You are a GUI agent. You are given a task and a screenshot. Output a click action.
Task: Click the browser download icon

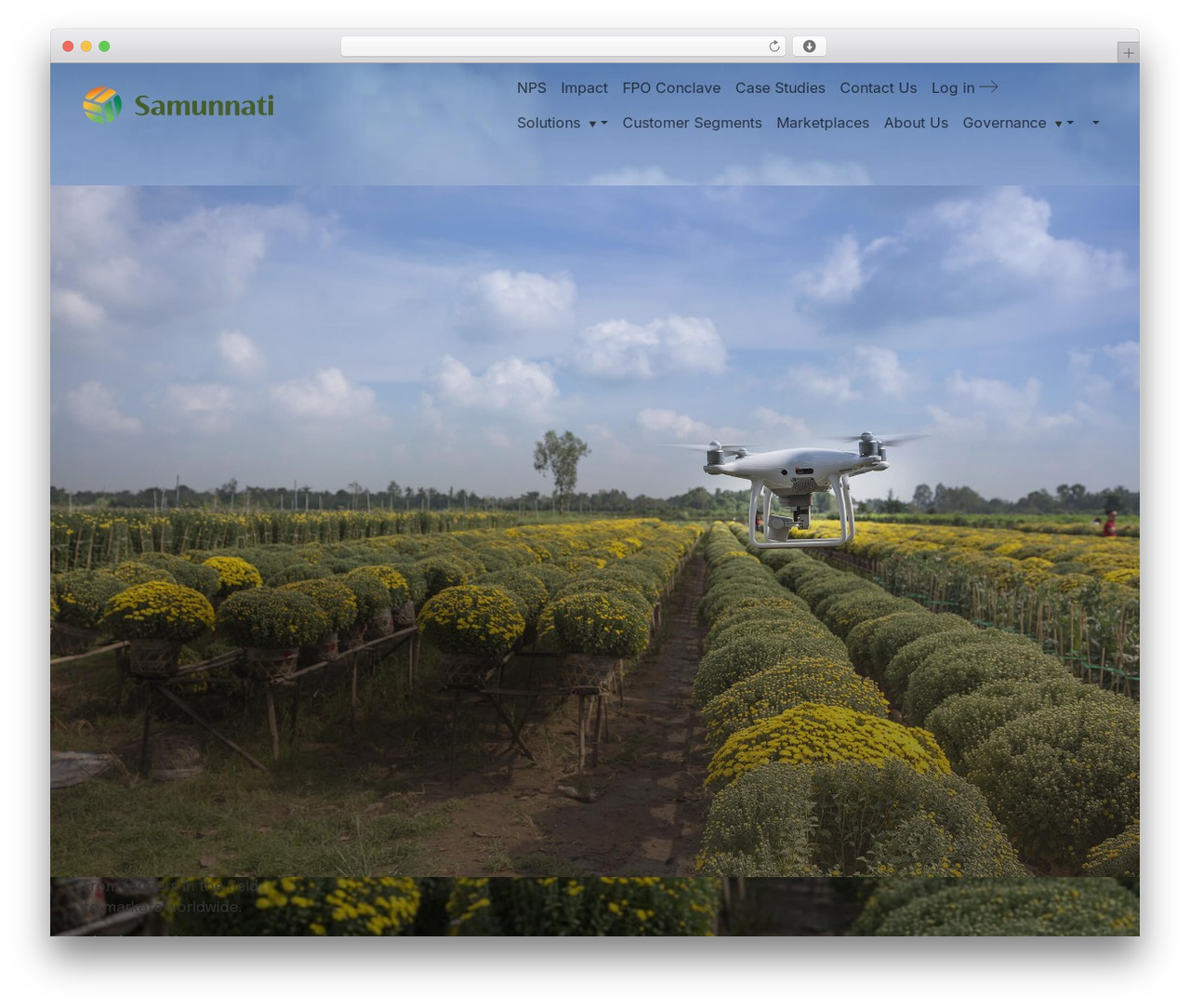point(809,46)
